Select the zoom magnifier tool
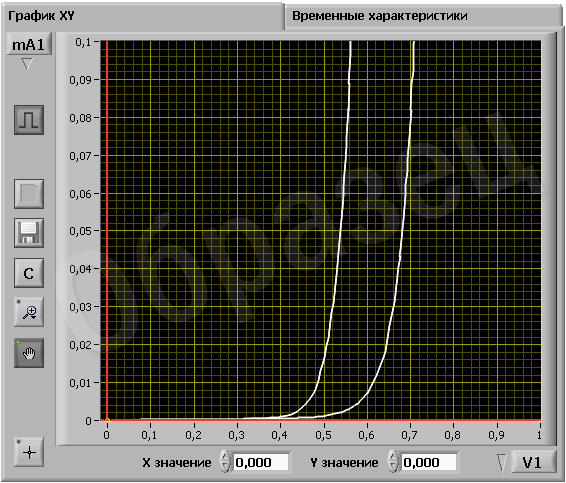Image resolution: width=566 pixels, height=483 pixels. click(x=29, y=312)
